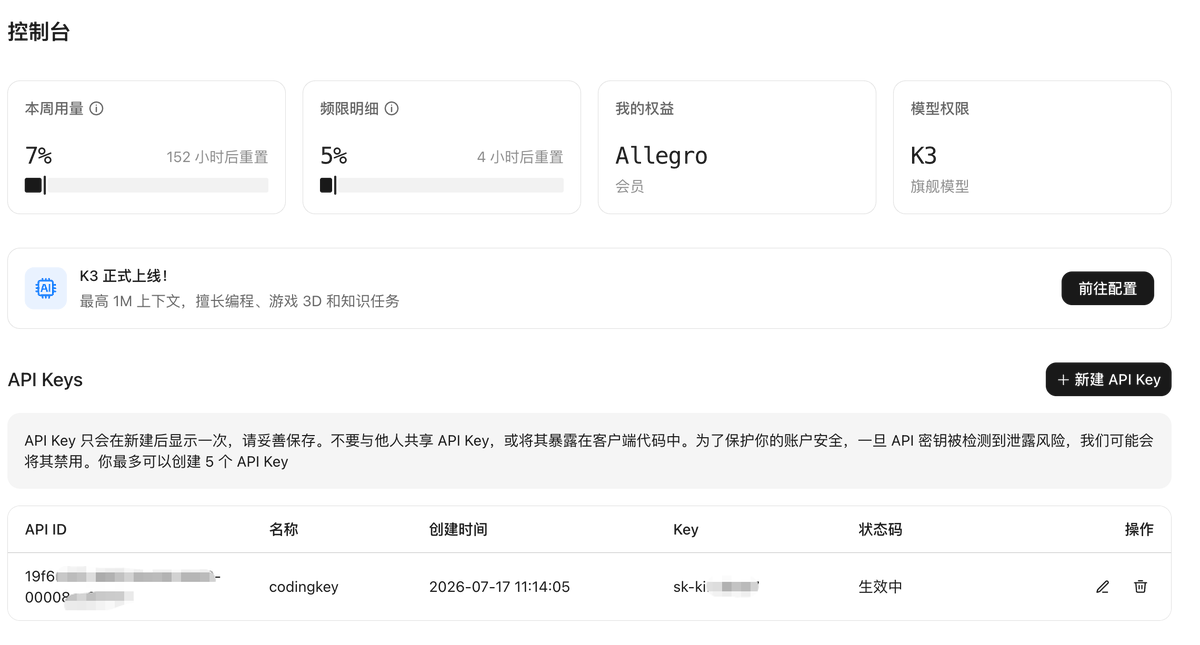Click the 创建时间 column header
The width and height of the screenshot is (1200, 645).
point(458,529)
